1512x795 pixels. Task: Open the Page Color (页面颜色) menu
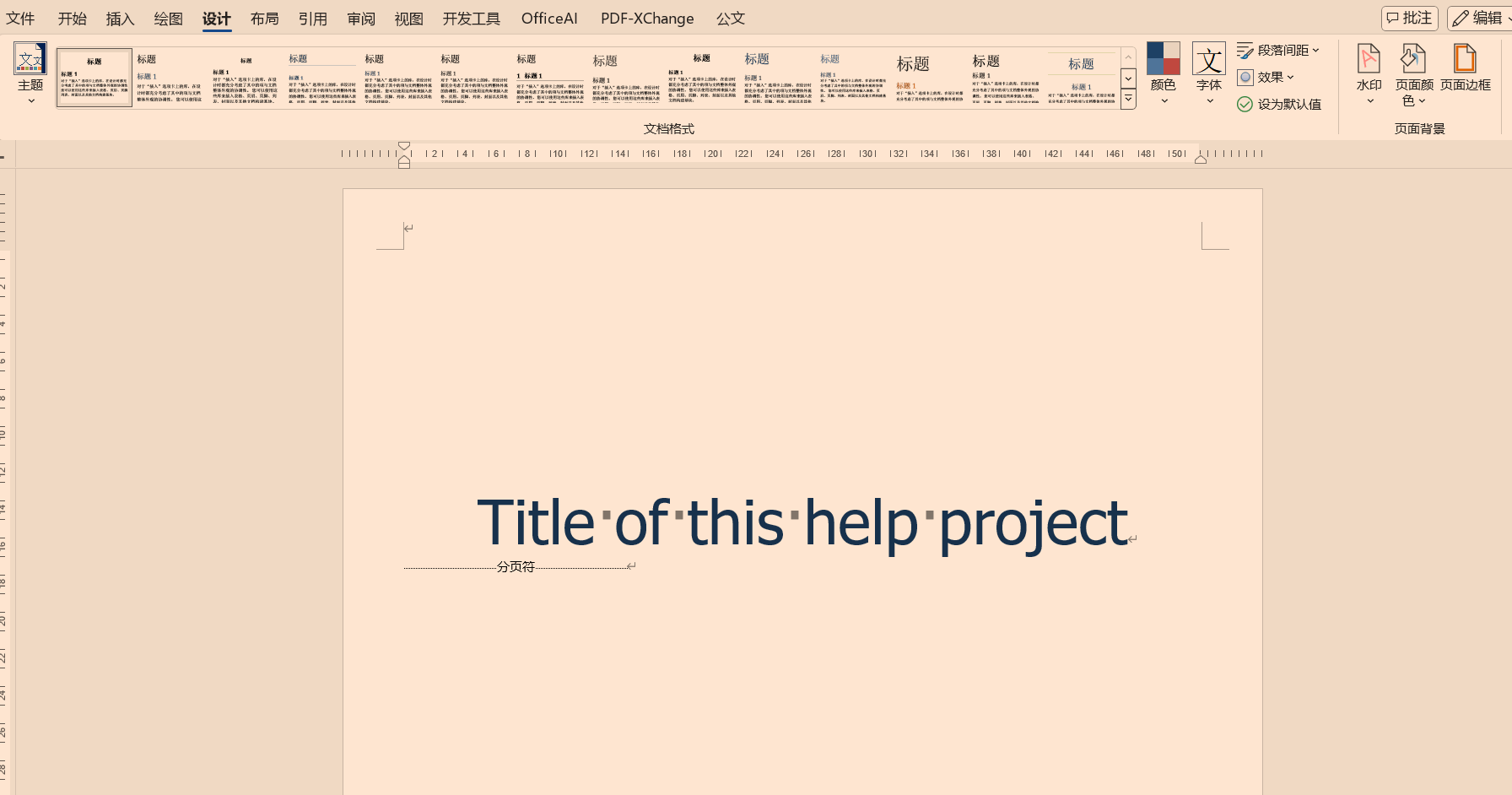(x=1414, y=74)
